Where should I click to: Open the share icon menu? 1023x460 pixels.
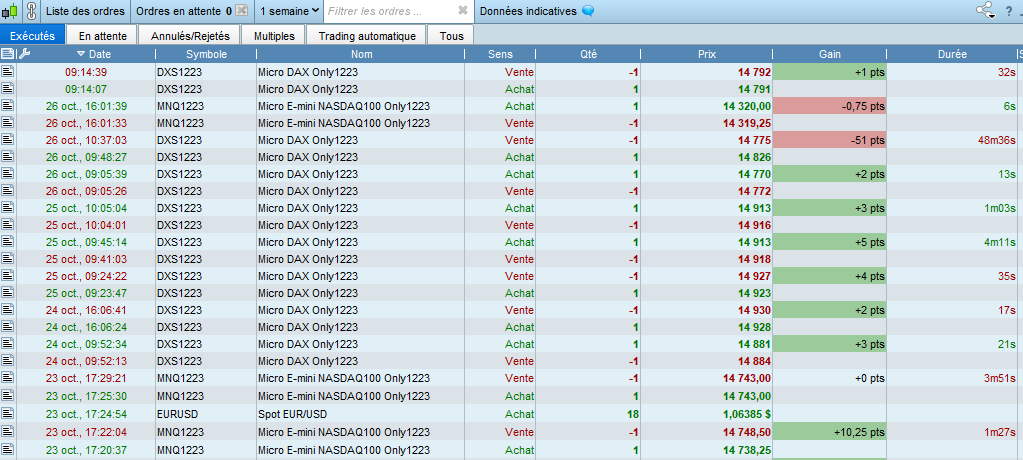(x=985, y=10)
